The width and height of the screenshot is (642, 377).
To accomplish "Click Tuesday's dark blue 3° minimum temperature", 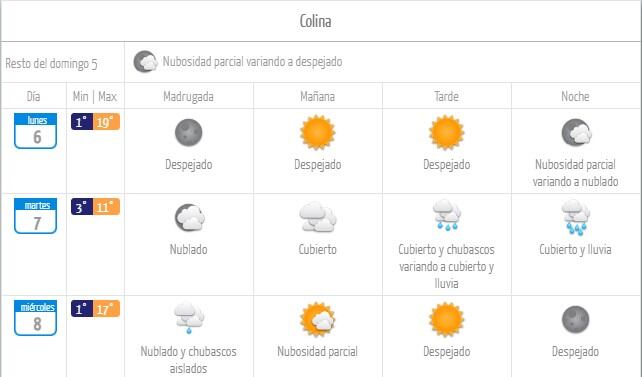I will pyautogui.click(x=82, y=207).
